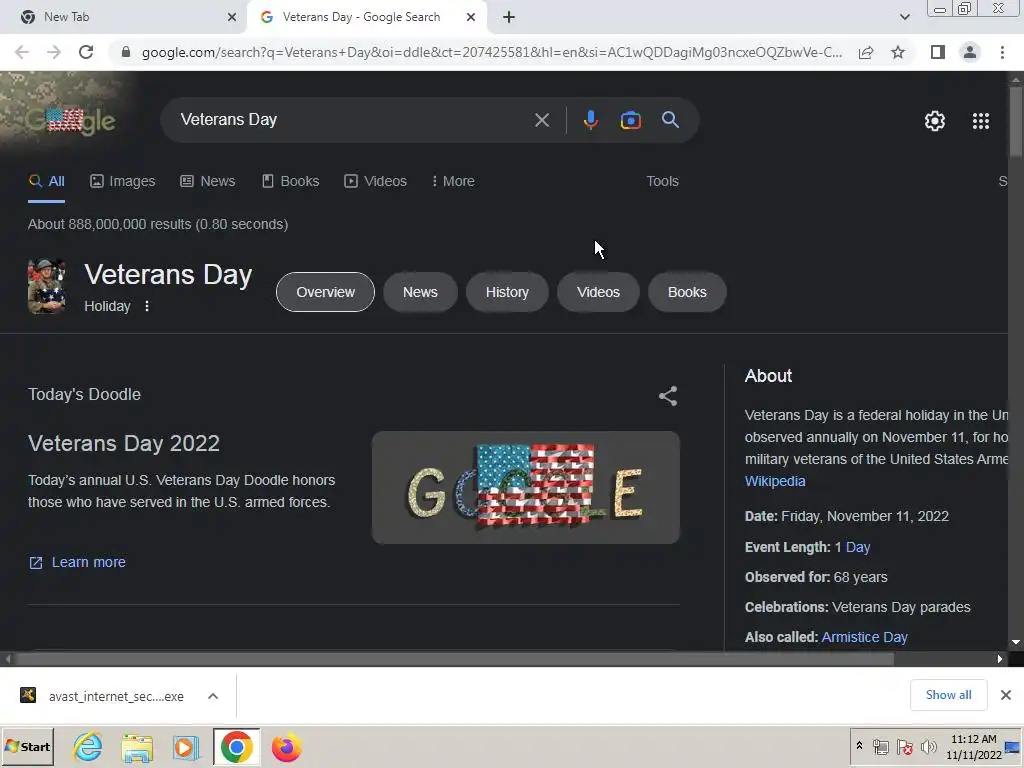Click the Chrome taskbar icon
The height and width of the screenshot is (768, 1024).
(x=236, y=747)
